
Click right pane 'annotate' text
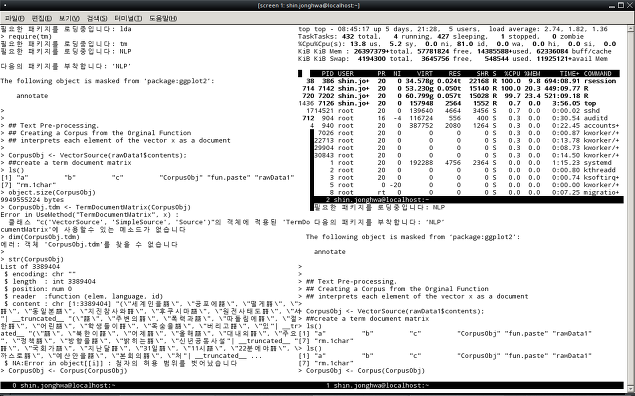pyautogui.click(x=330, y=252)
